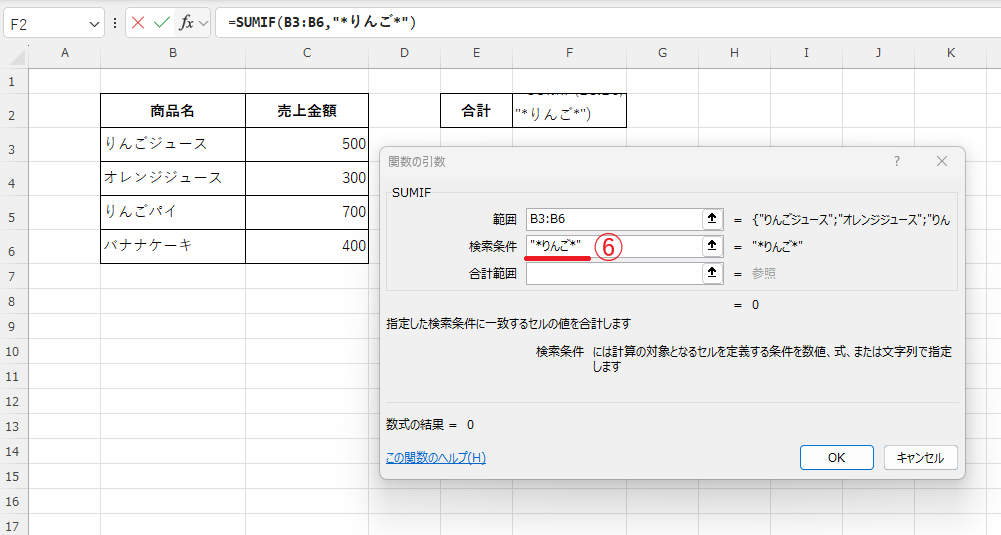Select column K header
Viewport: 1001px width, 535px height.
pos(951,53)
